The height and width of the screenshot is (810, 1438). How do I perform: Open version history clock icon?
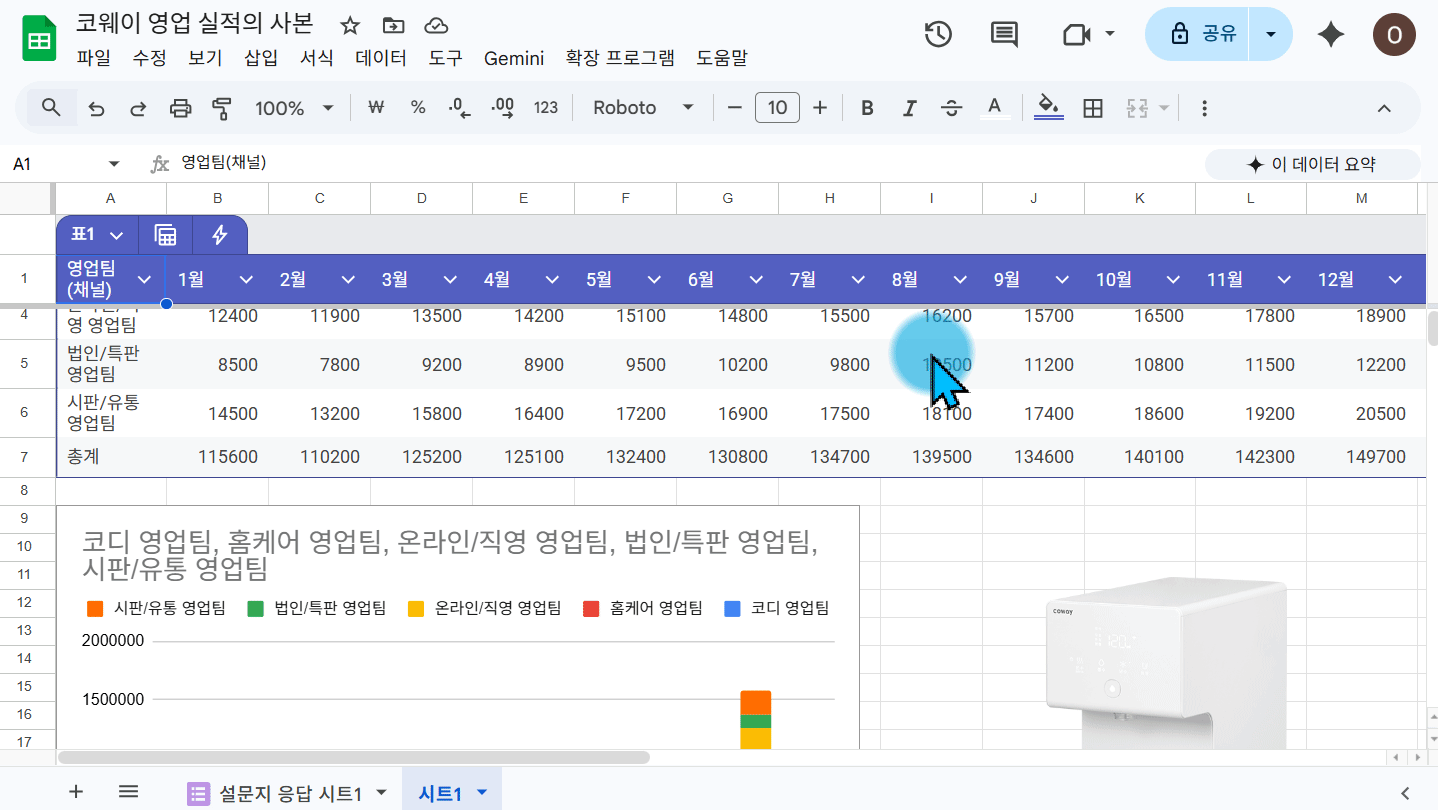(x=937, y=34)
